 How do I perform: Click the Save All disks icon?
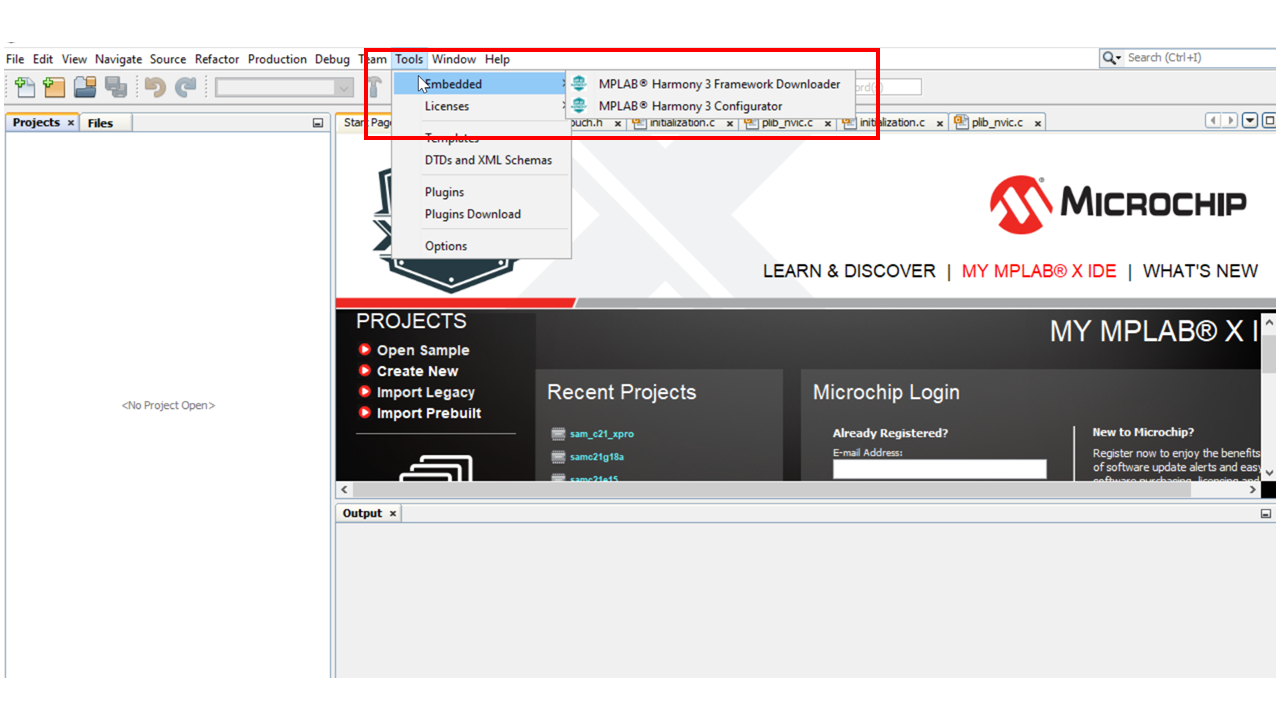pos(115,87)
